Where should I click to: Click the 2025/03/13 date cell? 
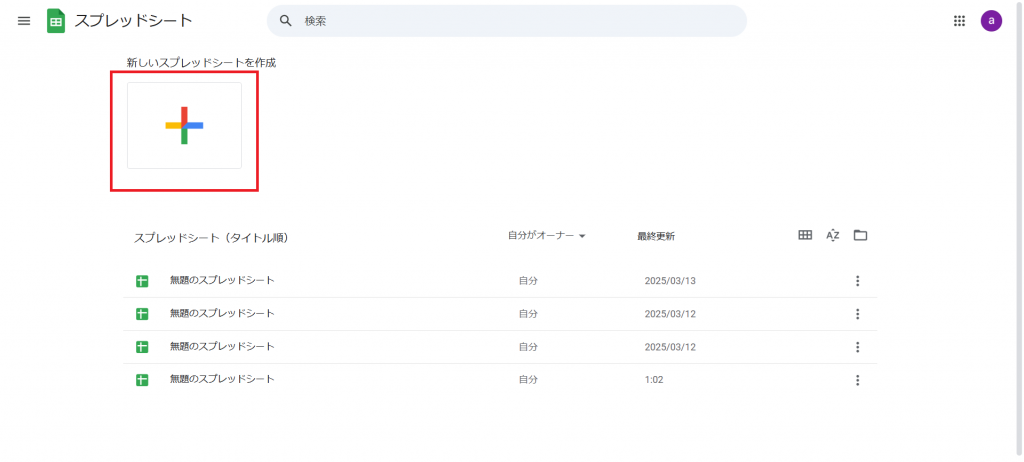coord(669,281)
